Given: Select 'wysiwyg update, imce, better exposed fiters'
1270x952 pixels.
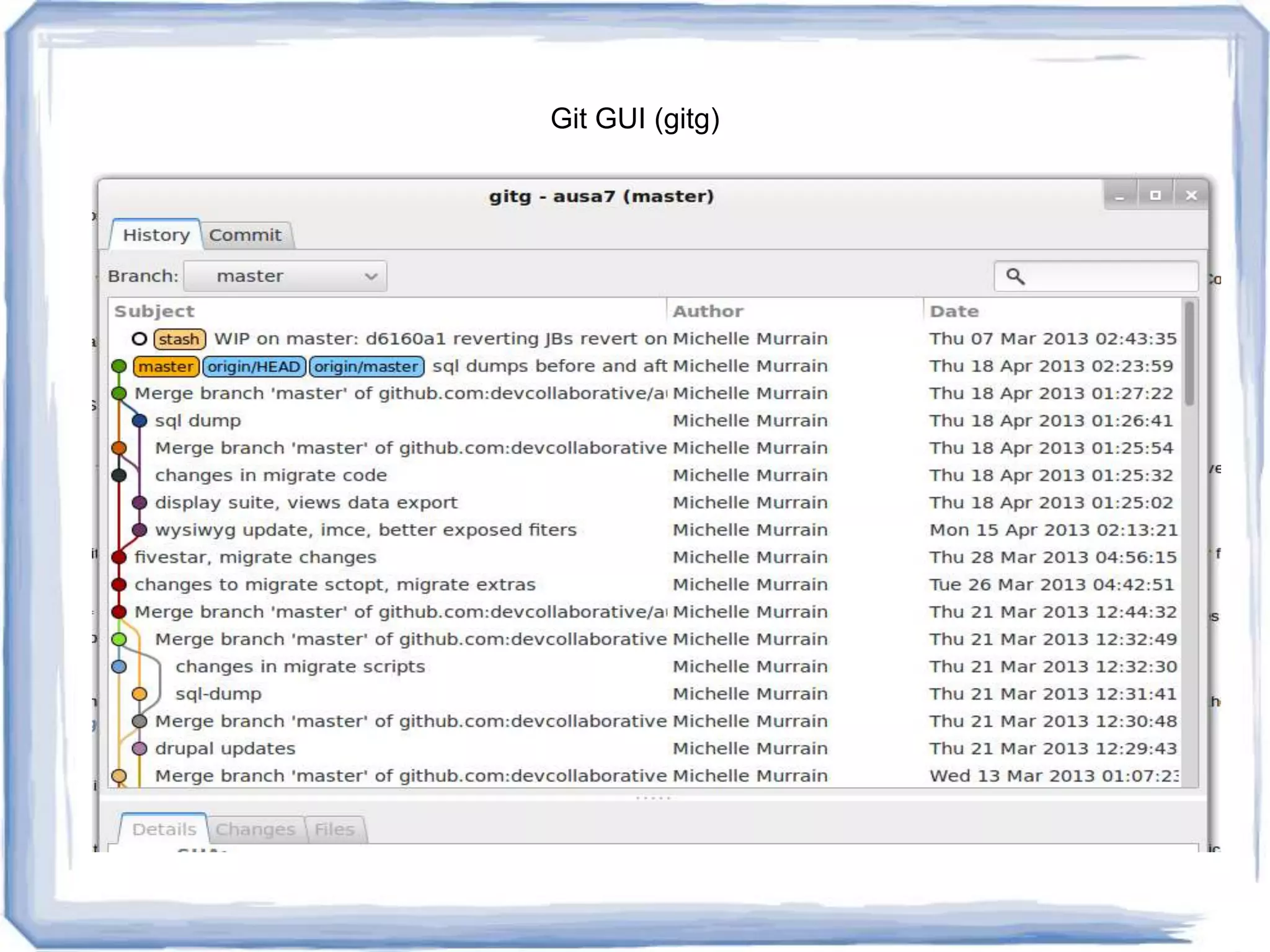Looking at the screenshot, I should click(x=645, y=530).
